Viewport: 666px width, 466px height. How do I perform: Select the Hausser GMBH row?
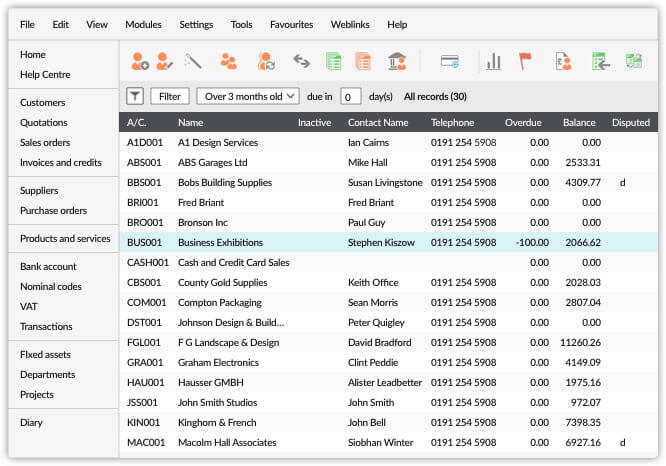point(389,382)
